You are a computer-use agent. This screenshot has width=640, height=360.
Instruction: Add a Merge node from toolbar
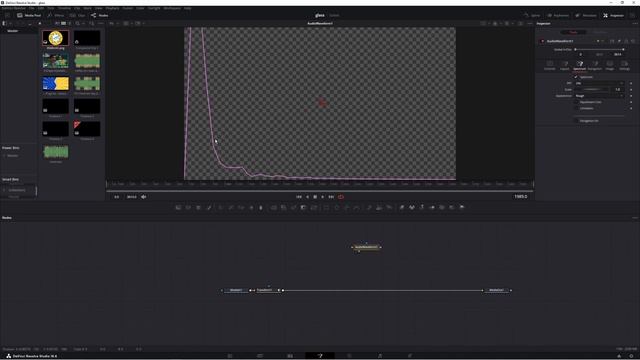[x=273, y=207]
